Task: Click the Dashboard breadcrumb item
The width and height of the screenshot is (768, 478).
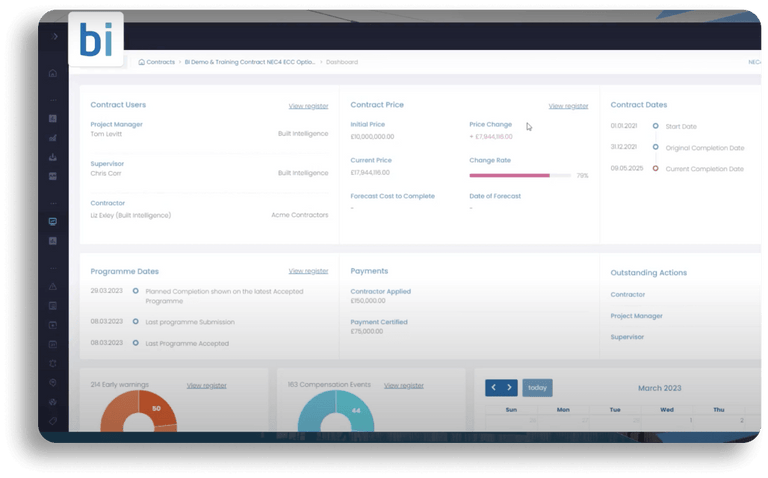Action: [x=342, y=62]
